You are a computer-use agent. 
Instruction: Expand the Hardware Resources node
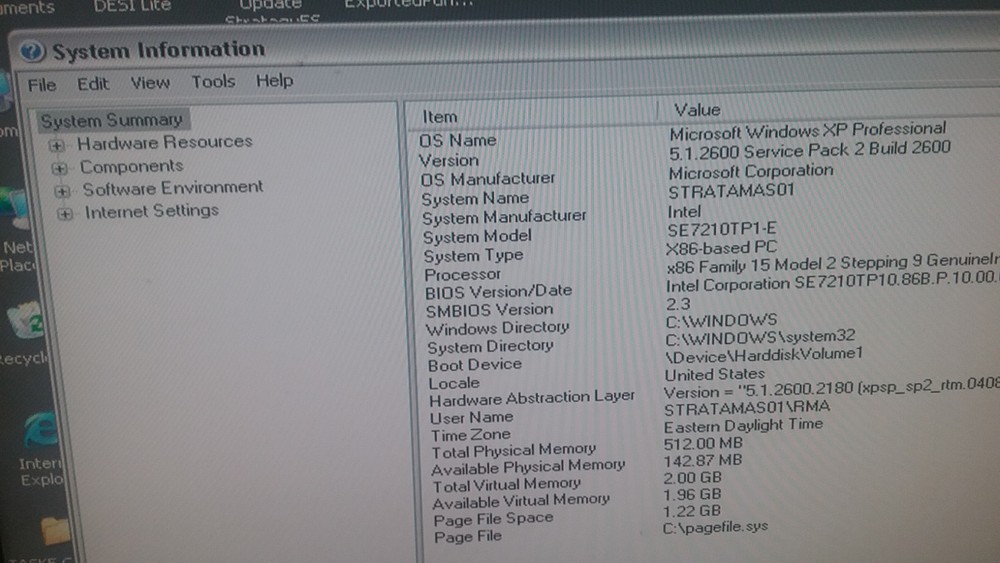[57, 145]
